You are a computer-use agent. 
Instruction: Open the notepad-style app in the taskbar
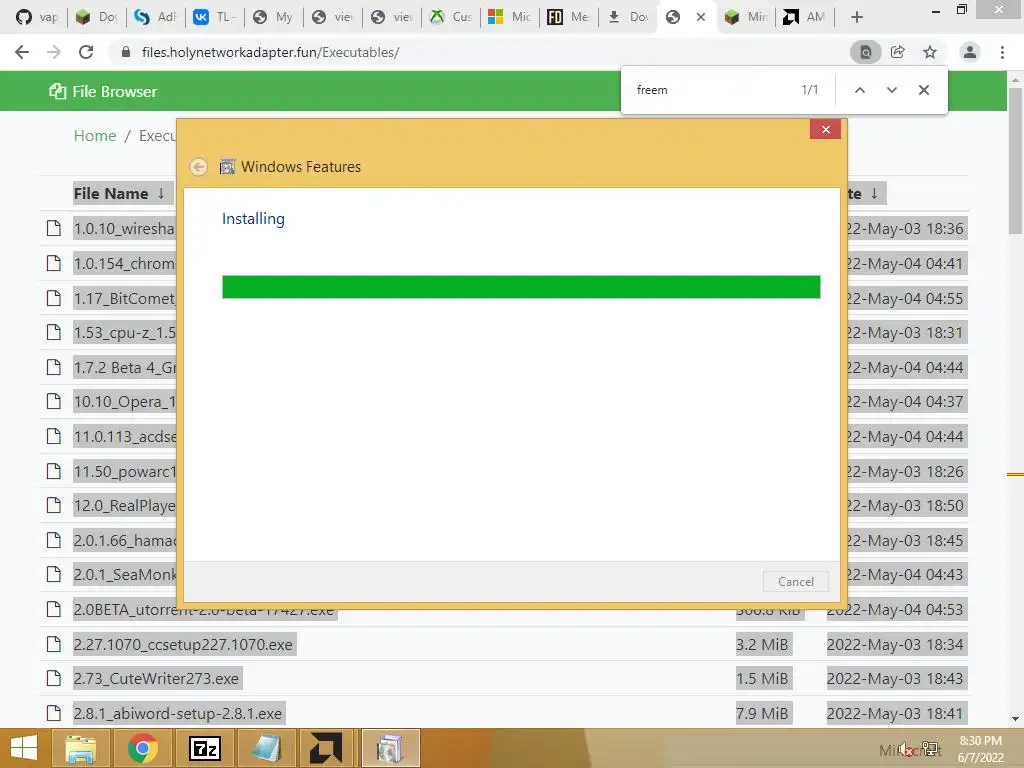pyautogui.click(x=266, y=748)
